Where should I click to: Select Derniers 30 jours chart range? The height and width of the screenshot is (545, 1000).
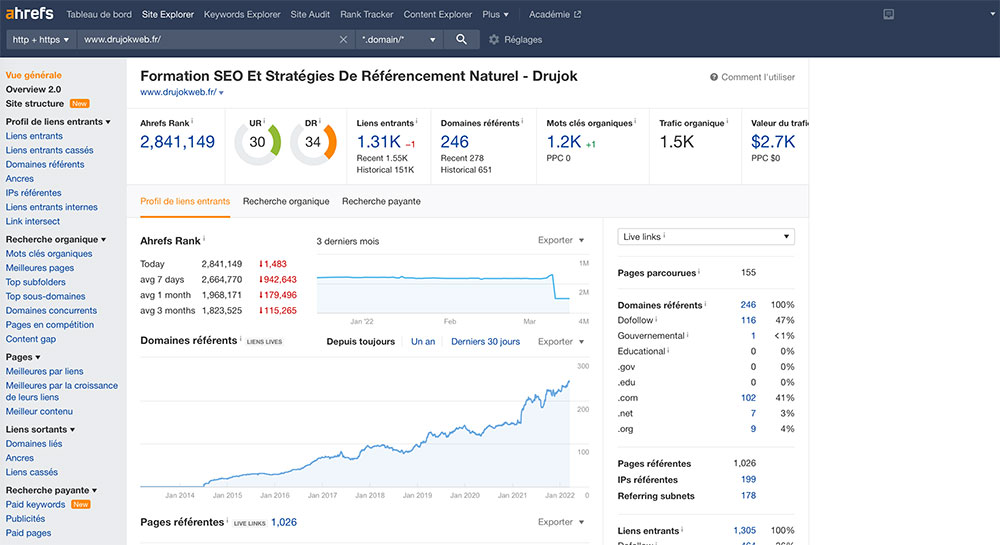tap(485, 342)
